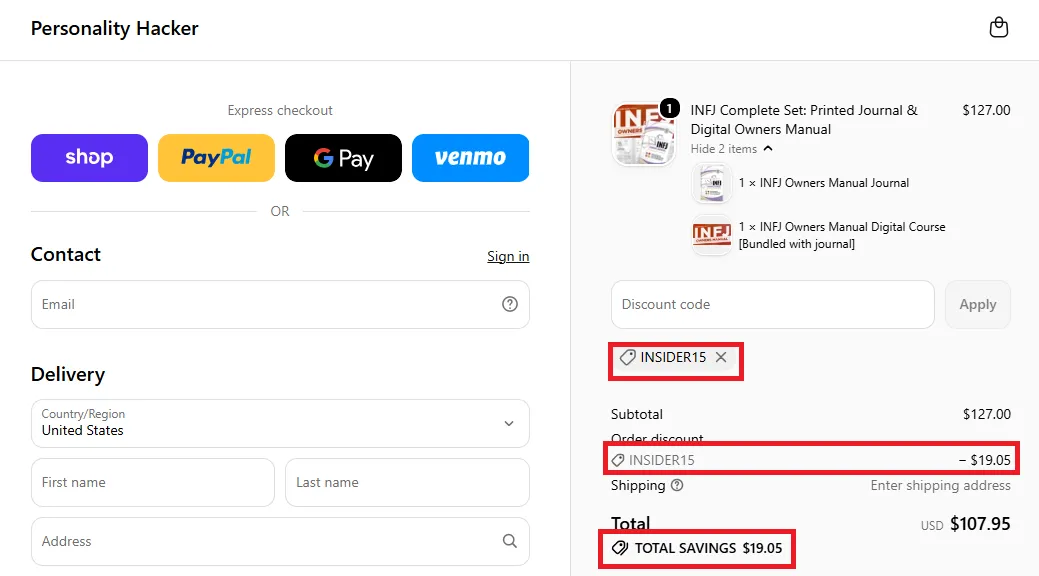Click the Personality Hacker store title
The height and width of the screenshot is (576, 1039).
pos(115,29)
